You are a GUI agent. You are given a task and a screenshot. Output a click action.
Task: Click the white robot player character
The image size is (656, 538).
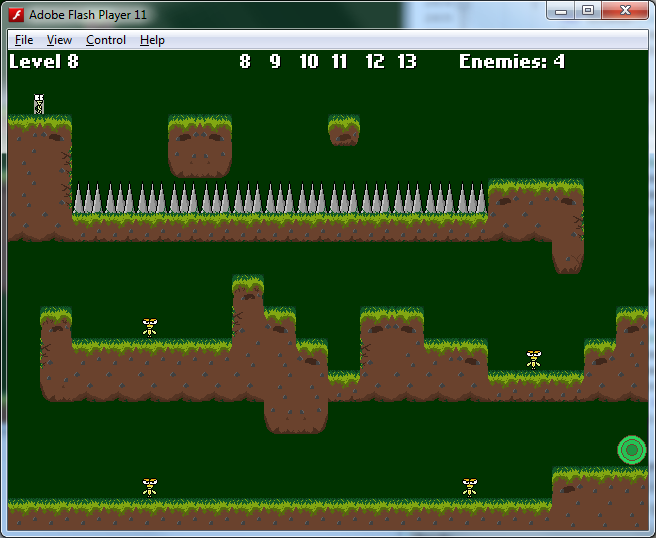tap(39, 104)
